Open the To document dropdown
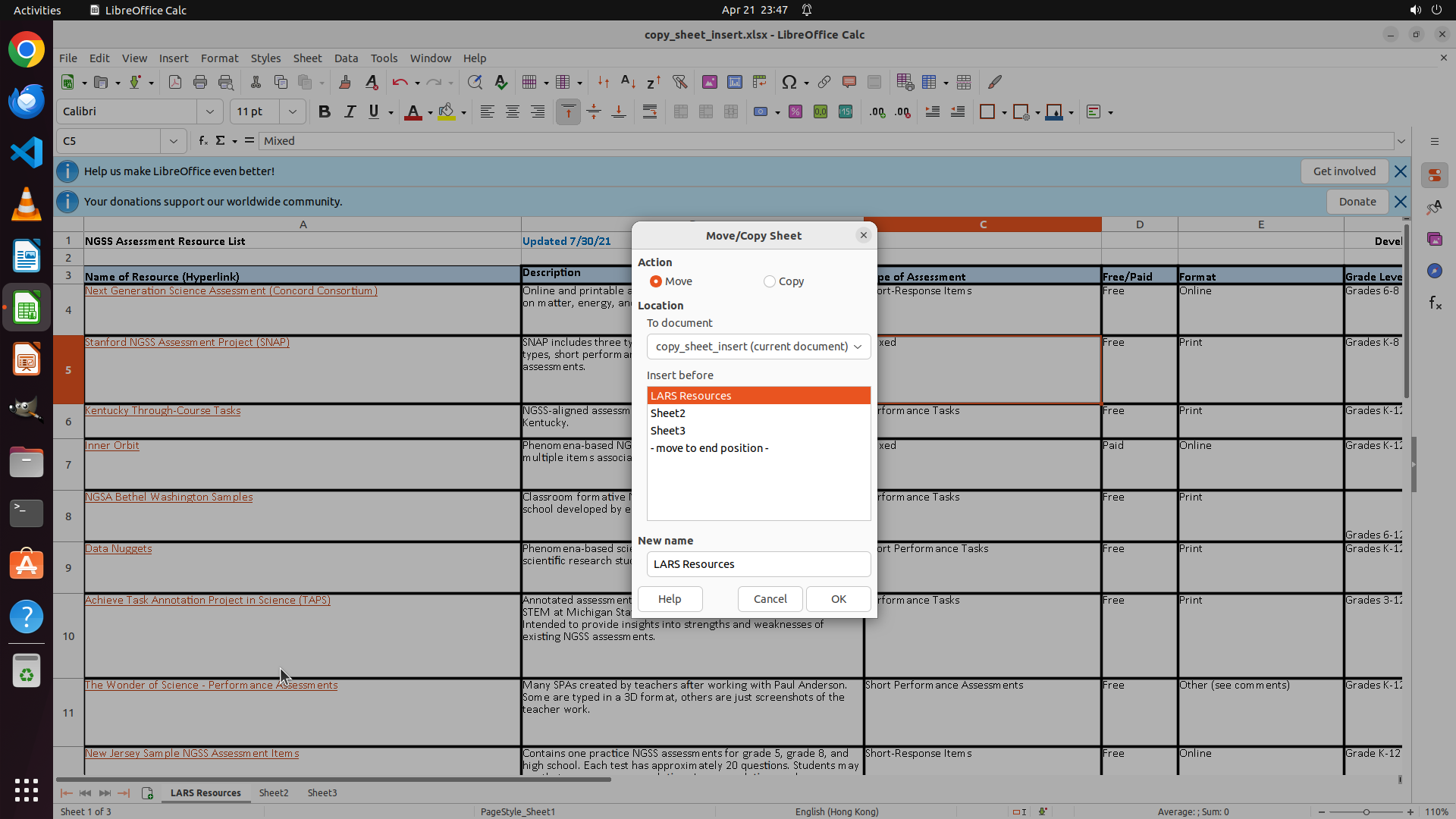Image resolution: width=1456 pixels, height=819 pixels. click(758, 347)
